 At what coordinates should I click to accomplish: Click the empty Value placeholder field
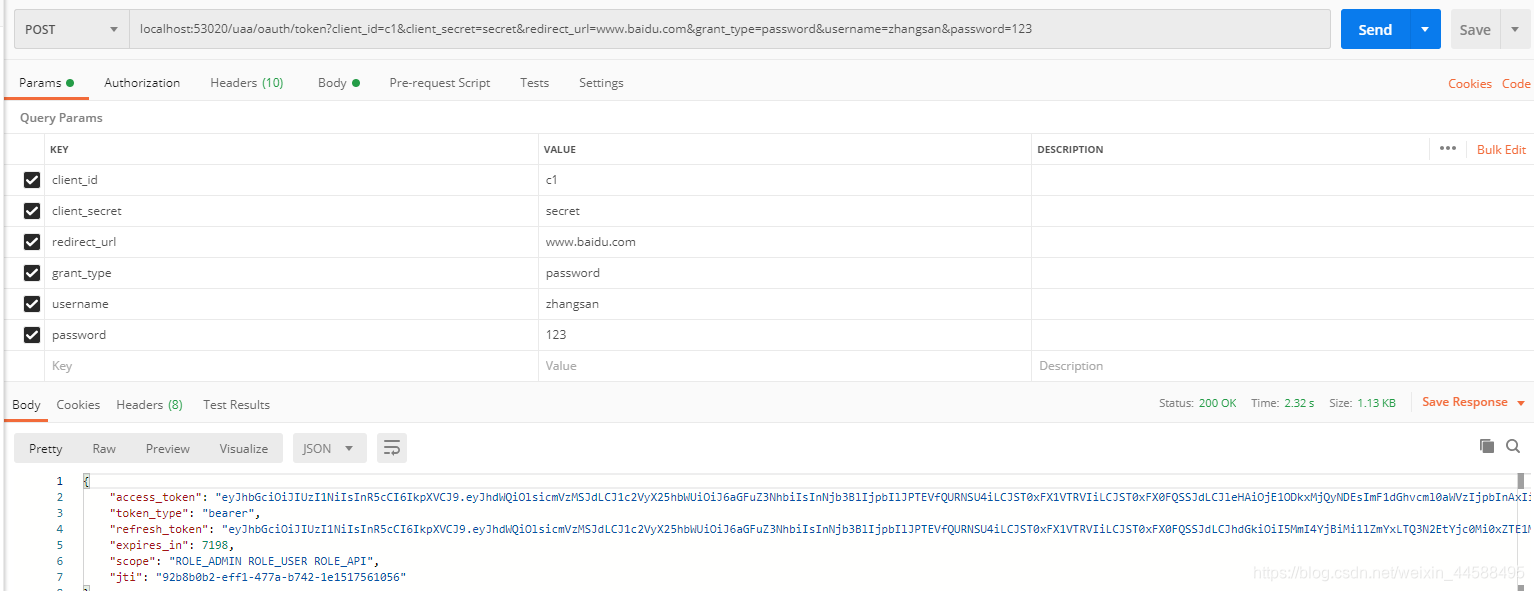(x=785, y=366)
